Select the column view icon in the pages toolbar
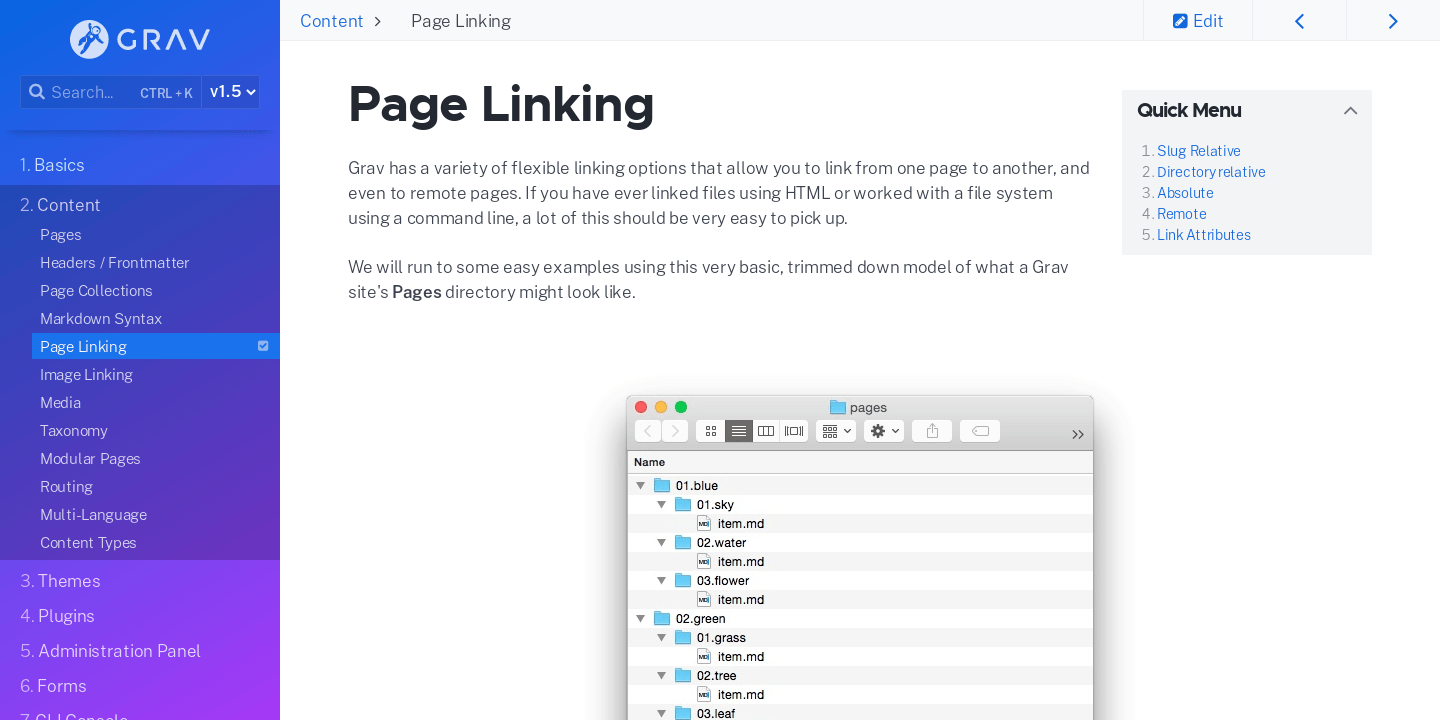 tap(766, 430)
